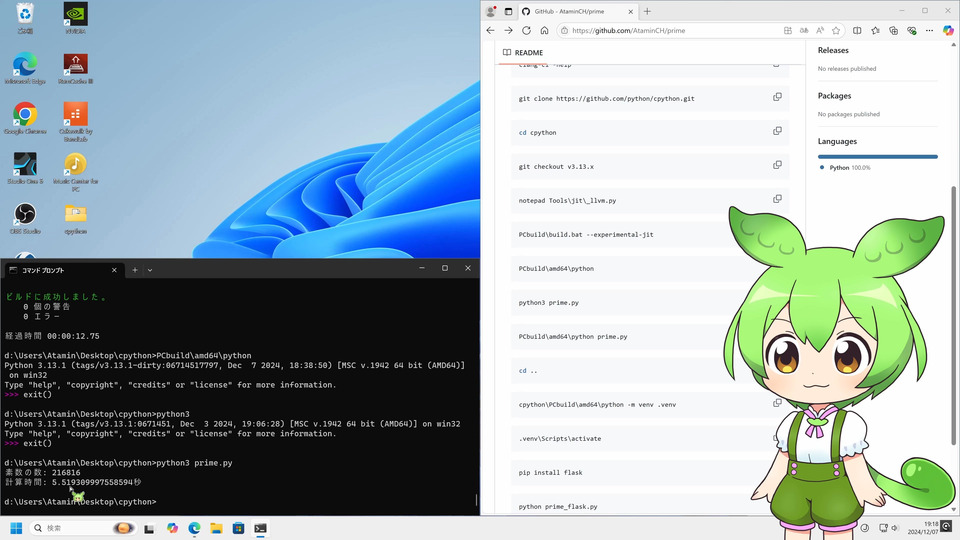This screenshot has height=540, width=960.
Task: Copy the notepad Tools\jit command
Action: (777, 199)
